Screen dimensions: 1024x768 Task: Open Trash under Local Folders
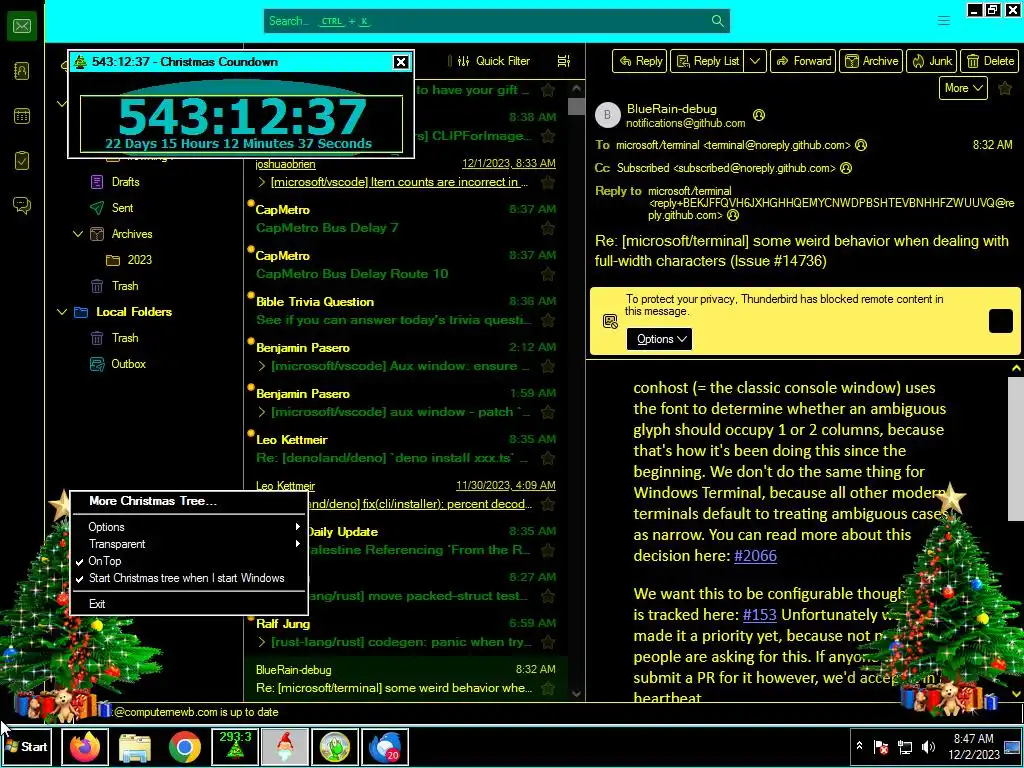click(x=125, y=338)
